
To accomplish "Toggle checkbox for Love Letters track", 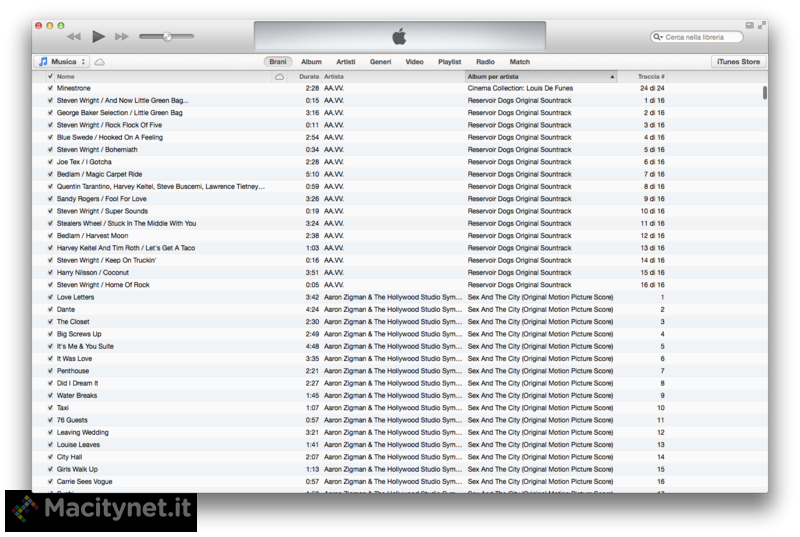I will [50, 297].
